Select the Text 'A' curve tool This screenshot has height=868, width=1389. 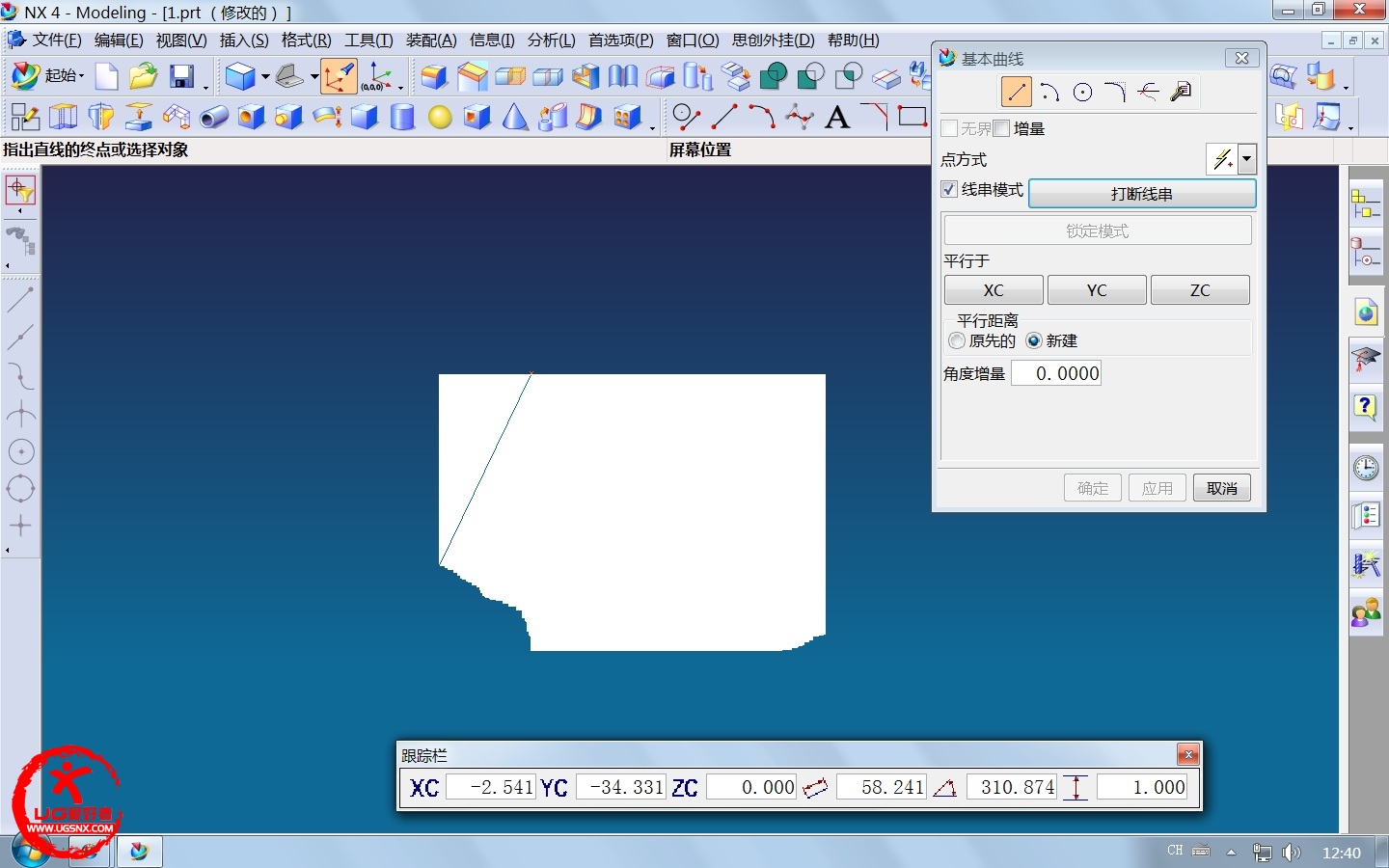(x=837, y=118)
